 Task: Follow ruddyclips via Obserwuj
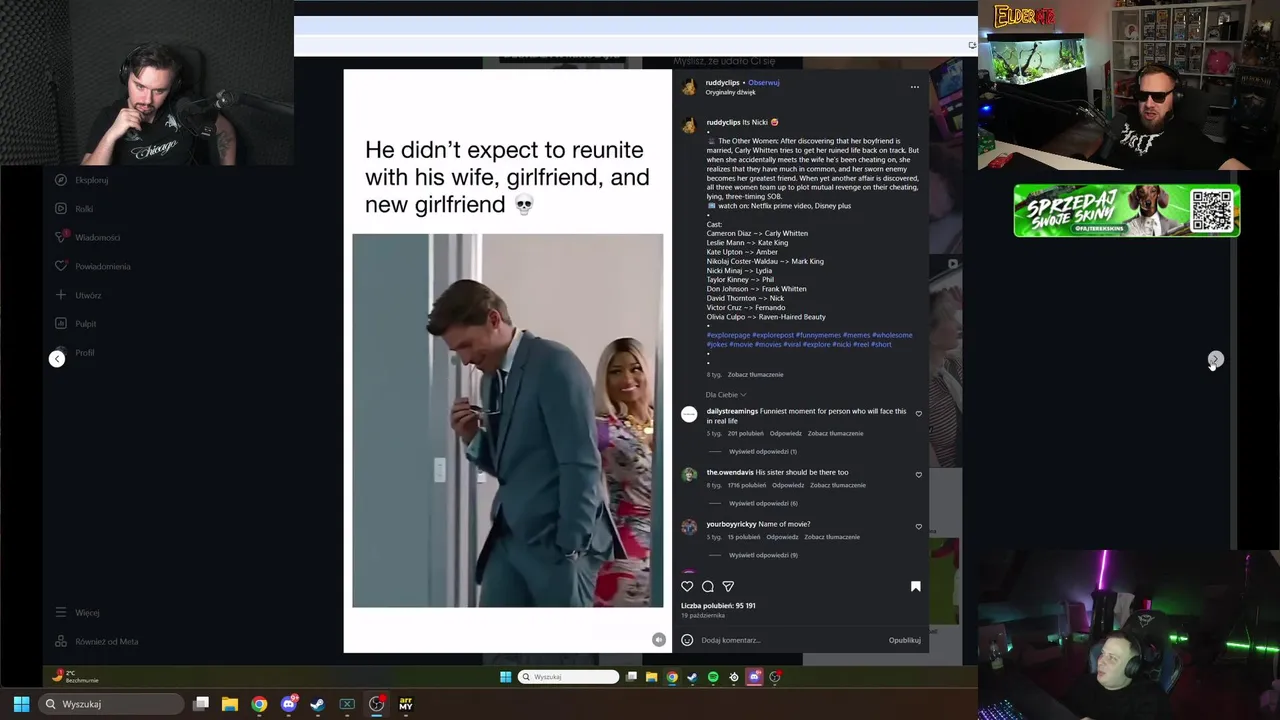[x=764, y=83]
